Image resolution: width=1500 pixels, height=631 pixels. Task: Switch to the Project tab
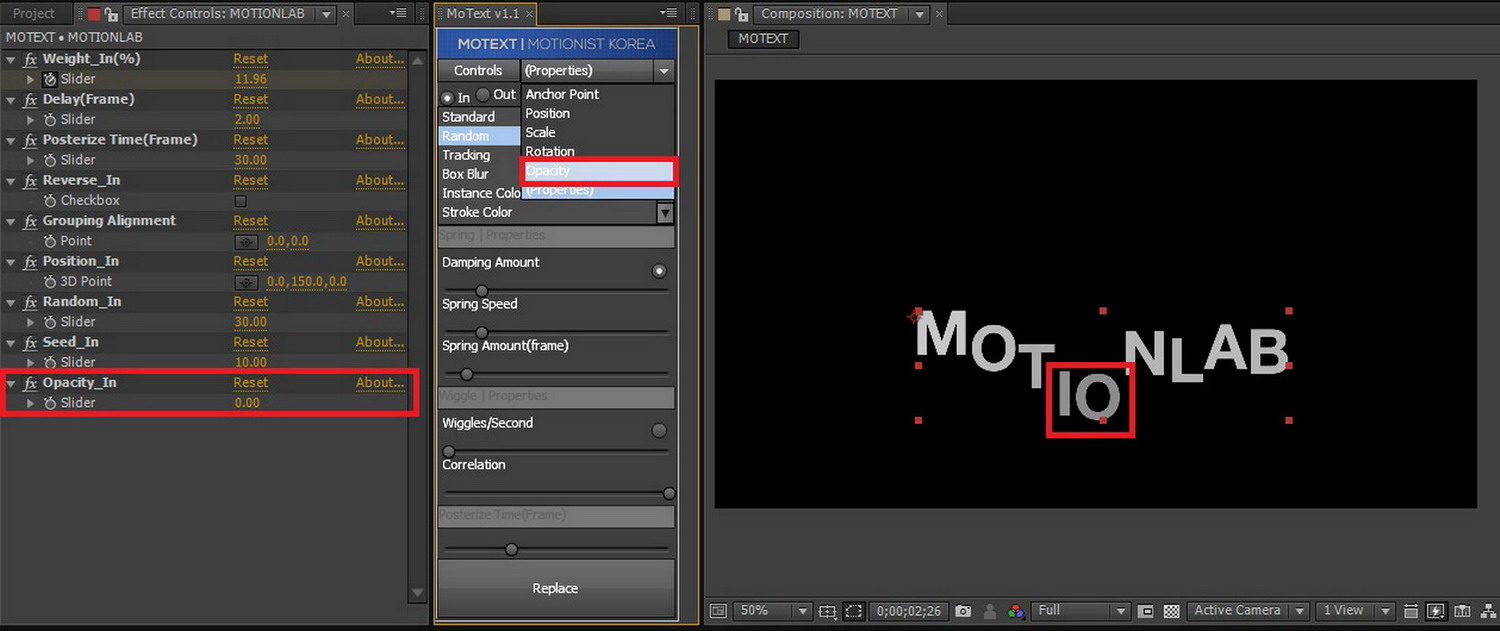point(33,14)
